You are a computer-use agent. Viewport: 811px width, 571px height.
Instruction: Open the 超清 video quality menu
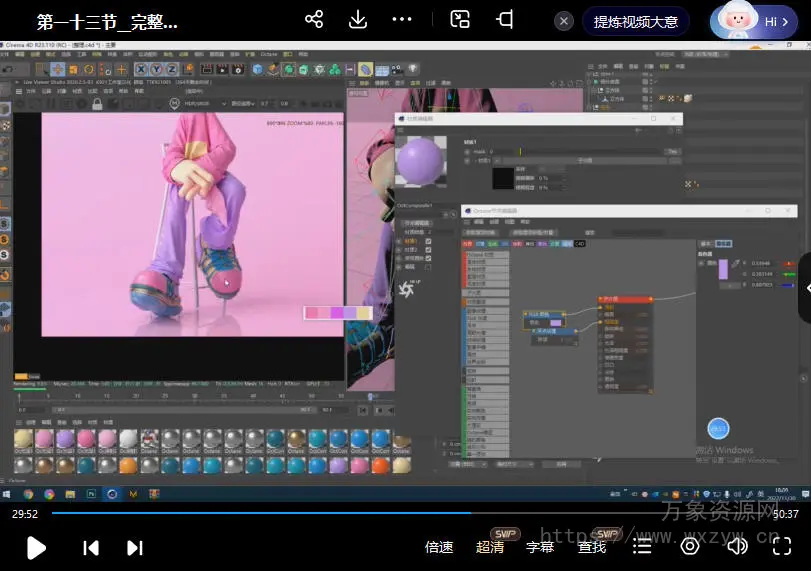pos(490,547)
